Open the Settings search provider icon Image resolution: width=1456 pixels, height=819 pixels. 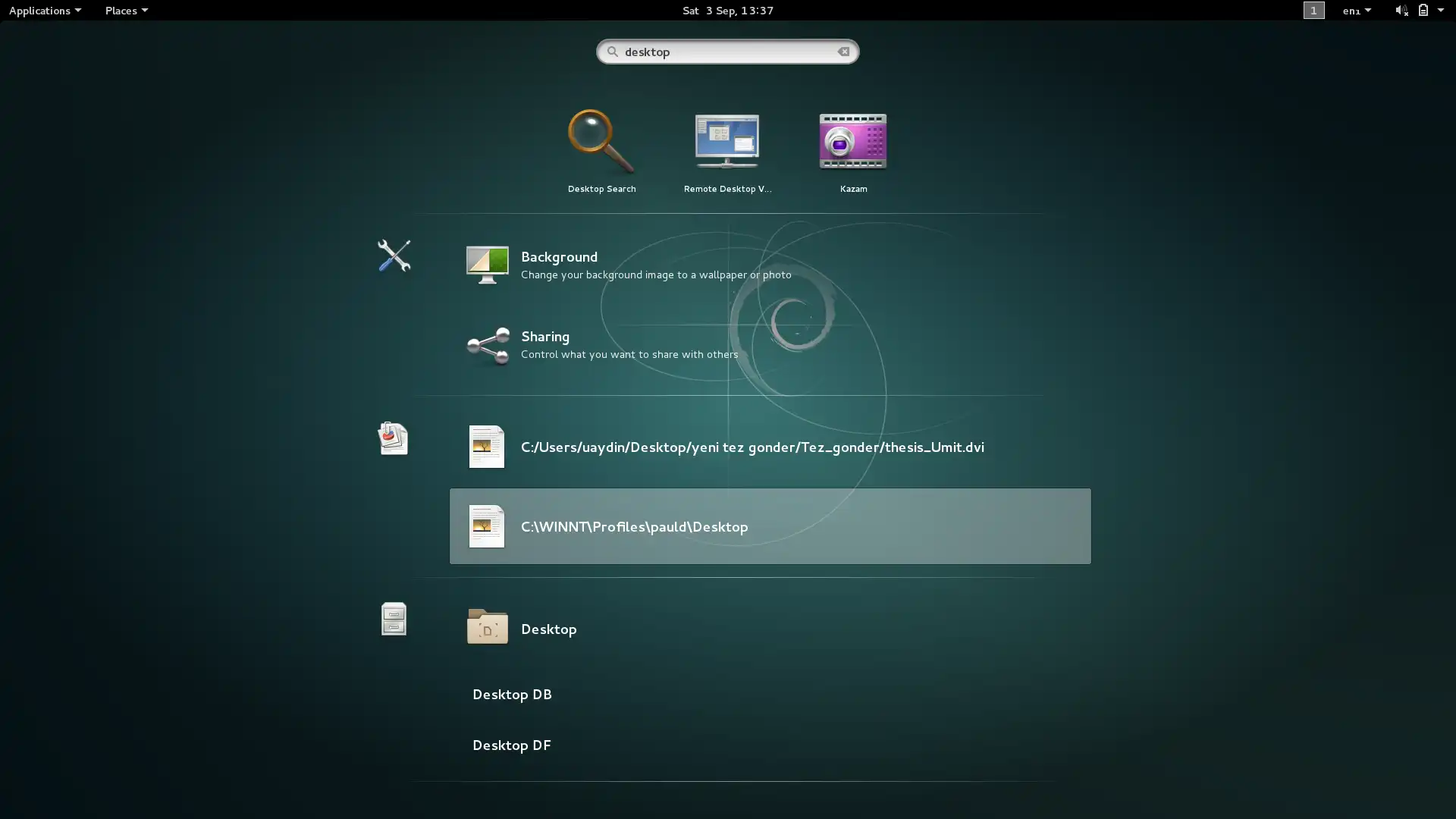394,256
